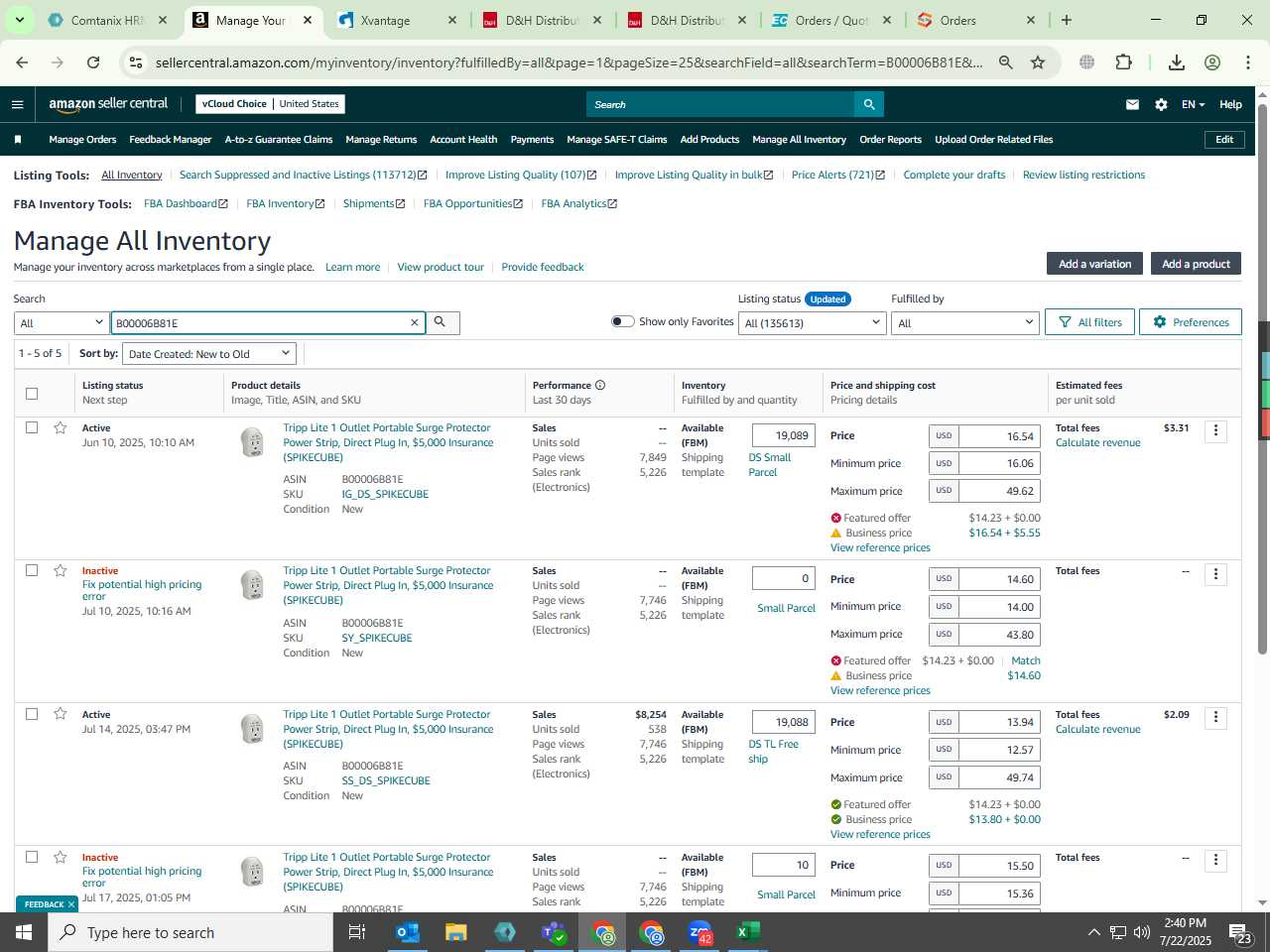Select checkbox for IG_DS_SPIKECUBE listing
This screenshot has width=1270, height=952.
click(x=32, y=427)
